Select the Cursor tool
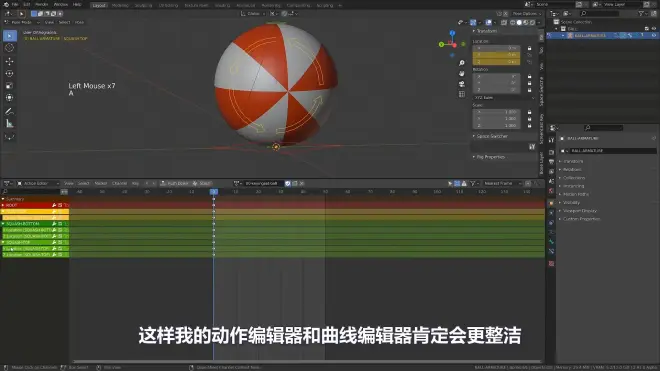 click(9, 48)
